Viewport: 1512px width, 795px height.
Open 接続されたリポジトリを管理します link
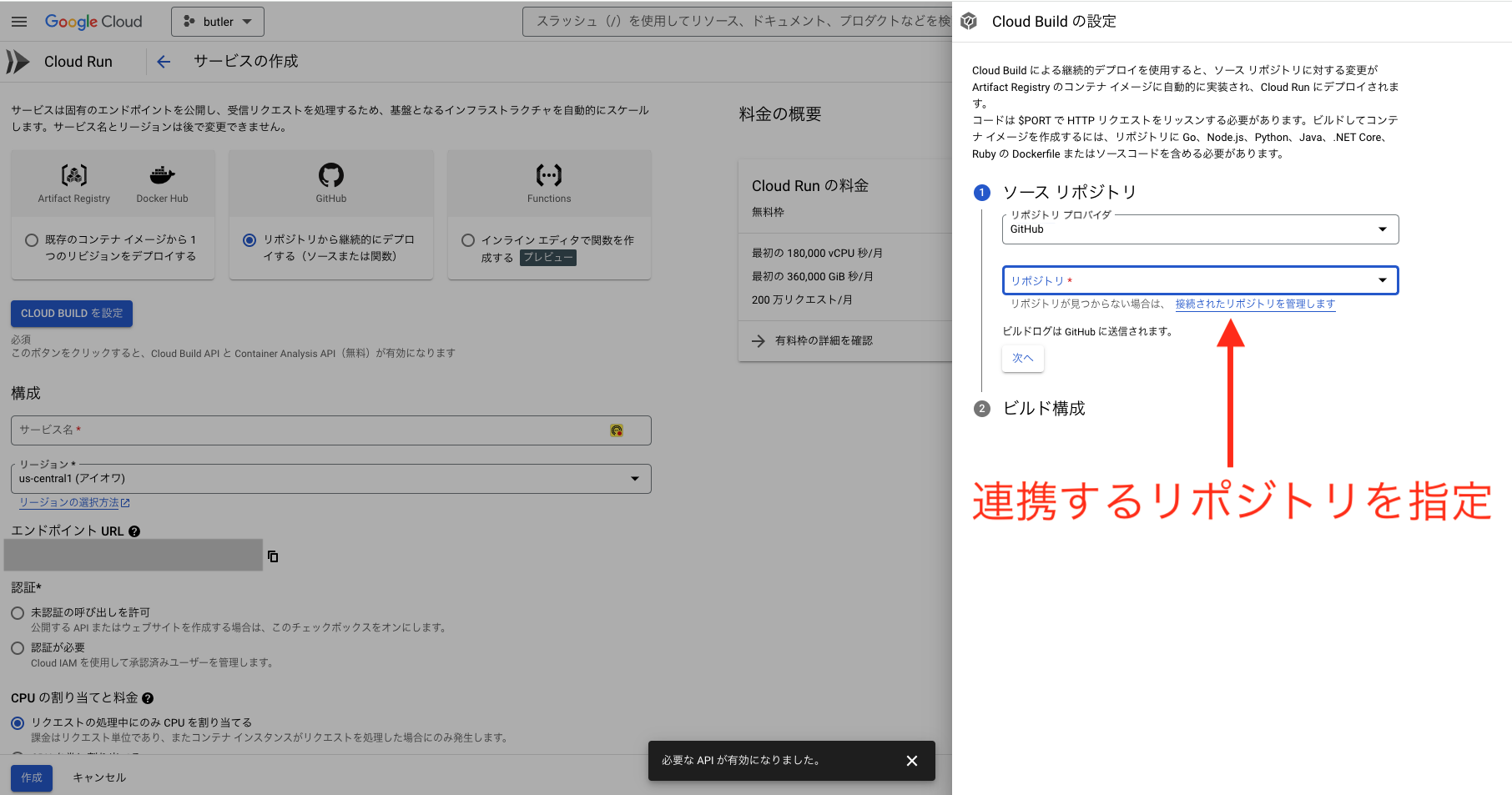[1255, 304]
